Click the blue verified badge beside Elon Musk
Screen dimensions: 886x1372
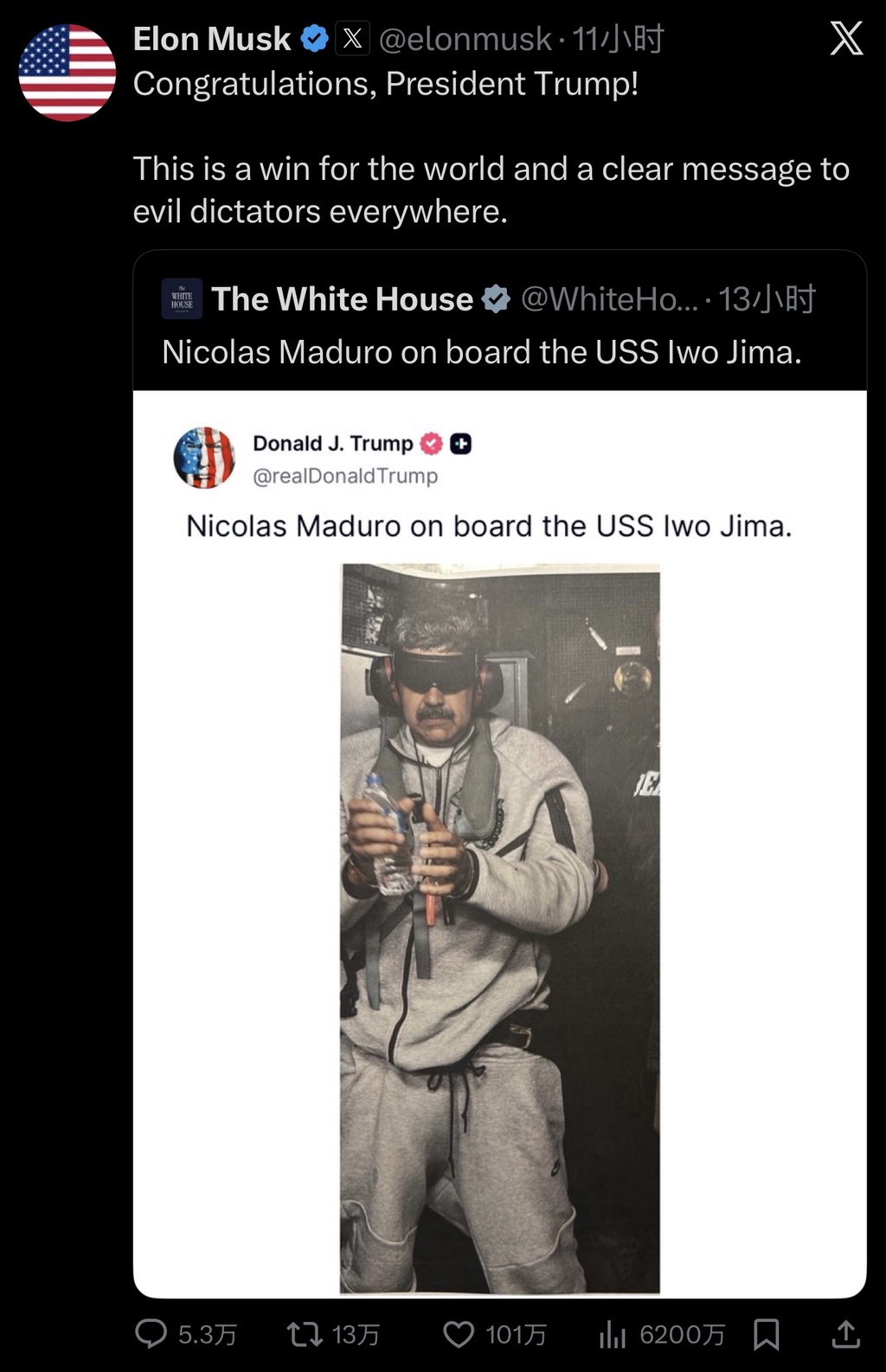pyautogui.click(x=314, y=39)
